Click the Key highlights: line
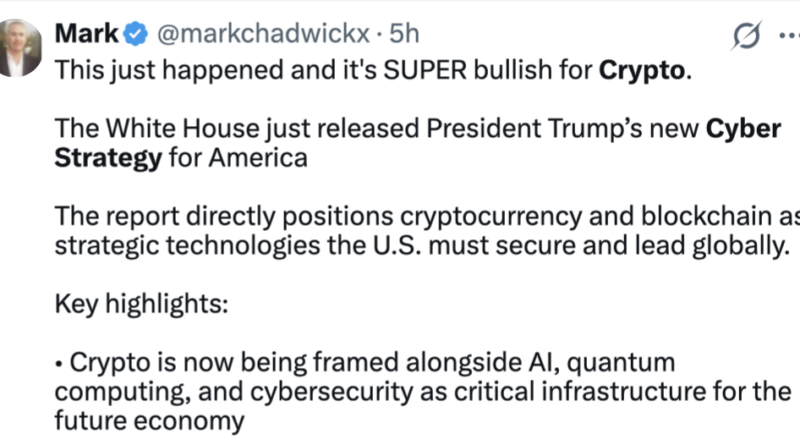The image size is (800, 445). click(141, 304)
